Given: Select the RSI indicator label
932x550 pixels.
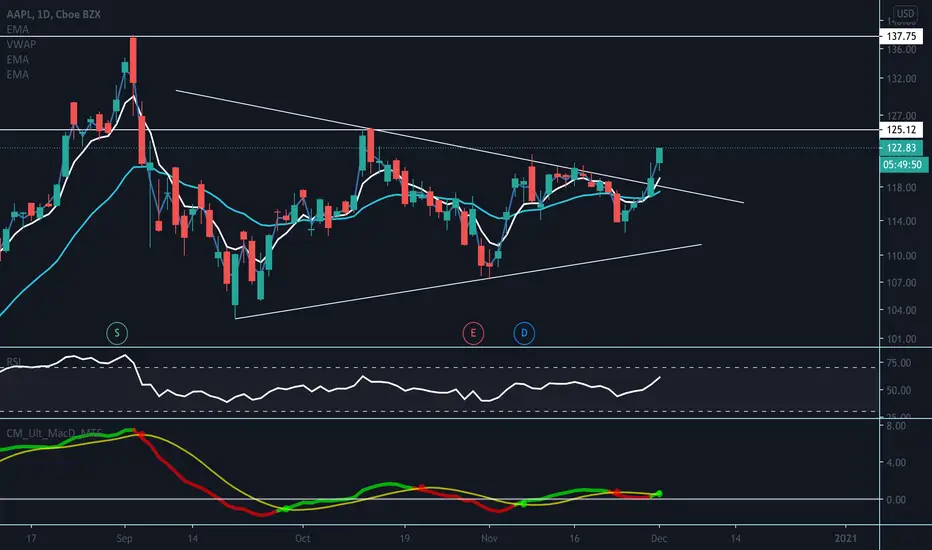Looking at the screenshot, I should (13, 362).
